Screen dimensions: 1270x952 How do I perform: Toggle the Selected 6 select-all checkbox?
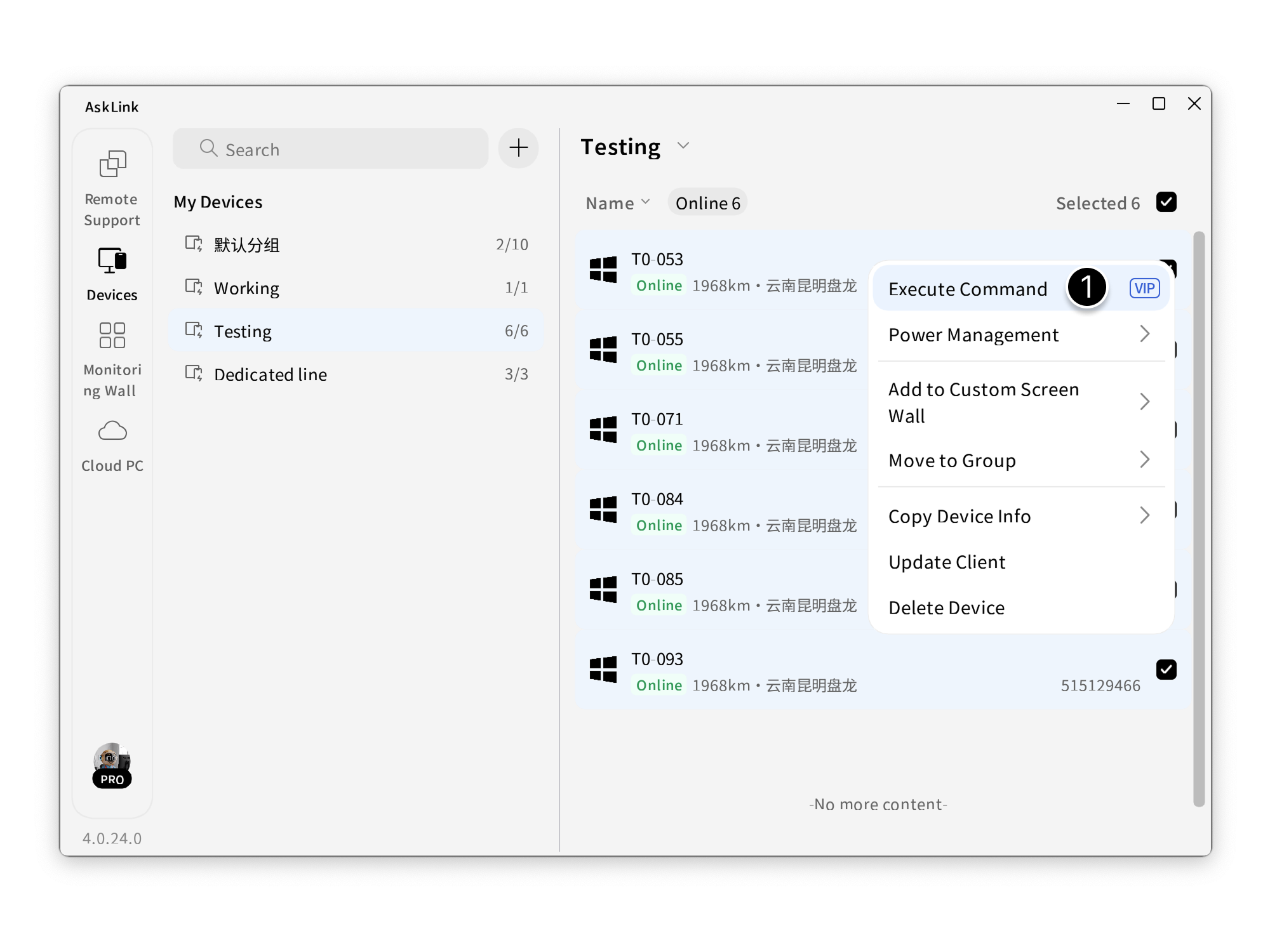1166,202
